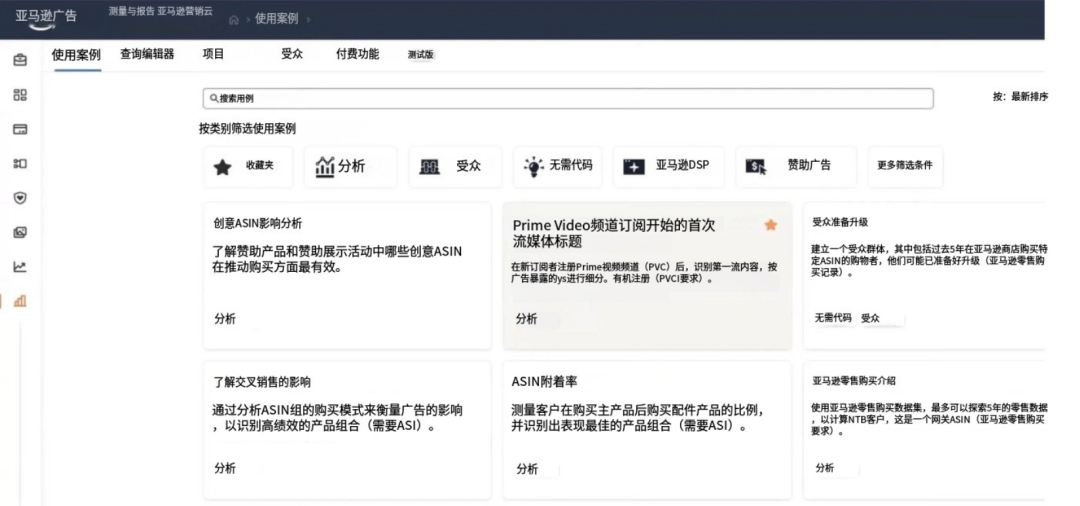
Task: Click the home icon in breadcrumb
Action: 233,20
